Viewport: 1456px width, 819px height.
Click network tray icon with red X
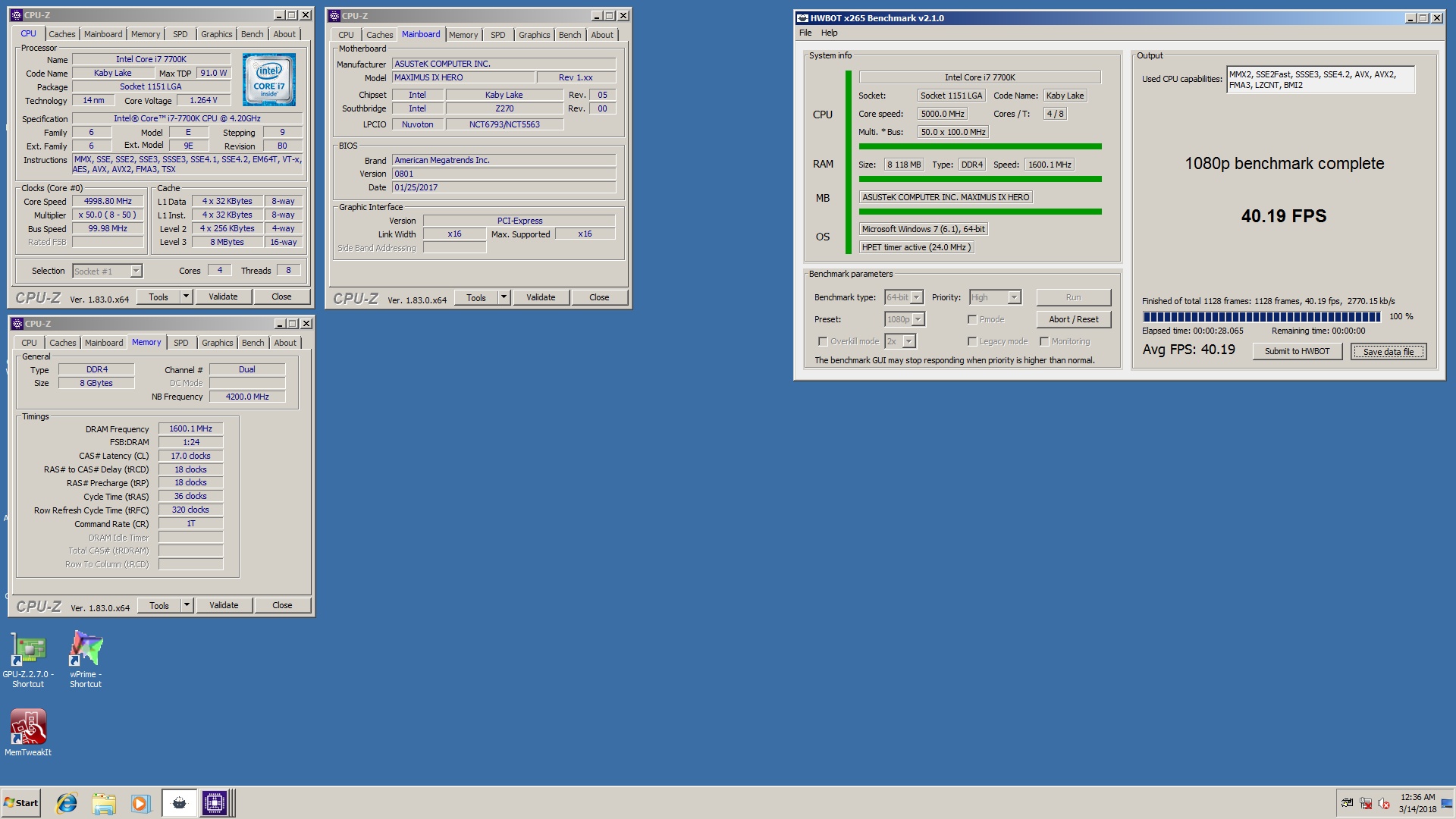1366,803
